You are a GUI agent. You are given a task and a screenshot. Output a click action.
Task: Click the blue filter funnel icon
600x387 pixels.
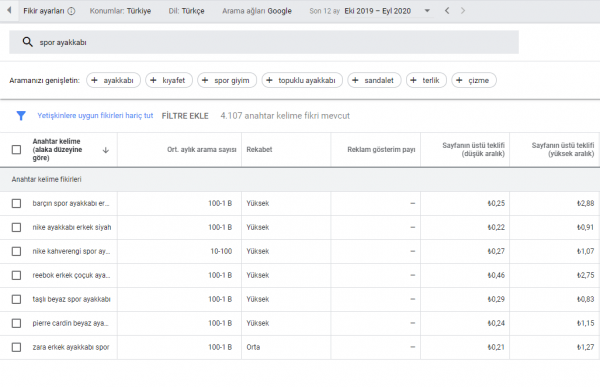[21, 116]
